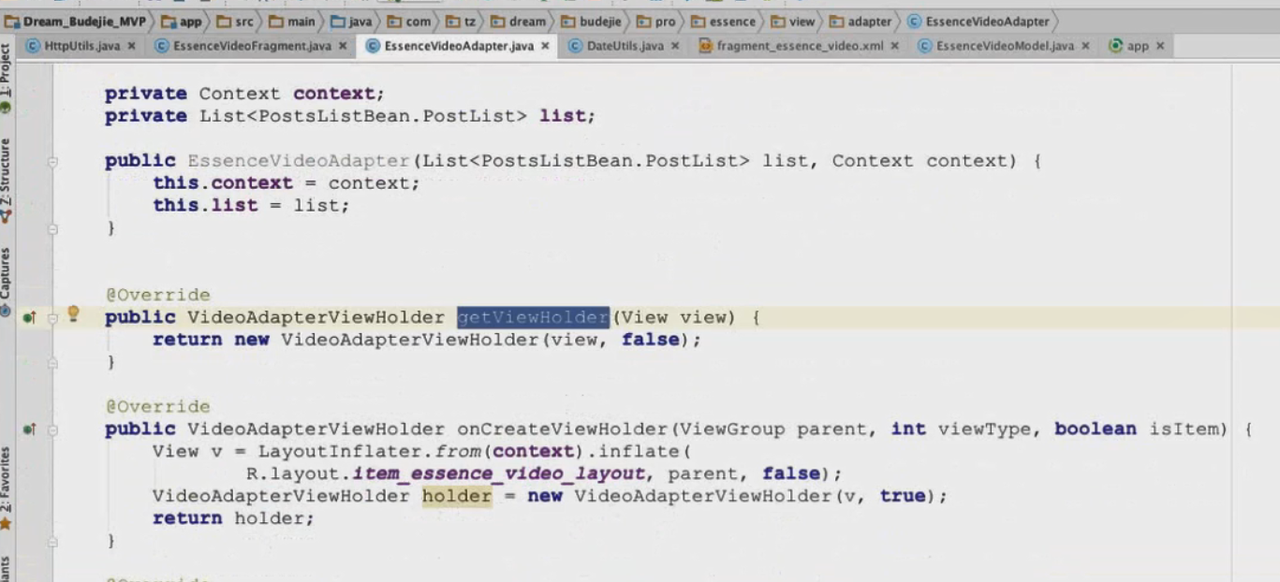Viewport: 1280px width, 582px height.
Task: Click the selected getViewHolder method name
Action: (533, 317)
